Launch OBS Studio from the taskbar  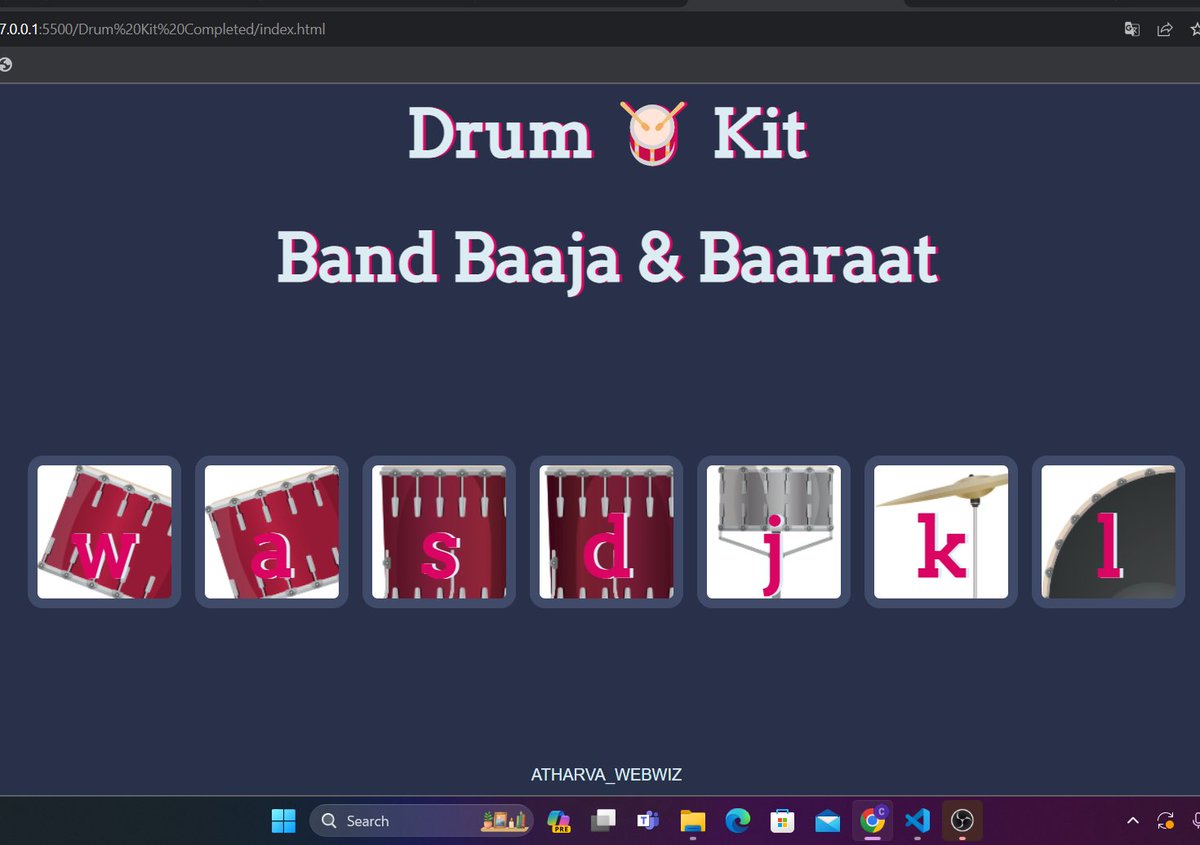pyautogui.click(x=961, y=820)
